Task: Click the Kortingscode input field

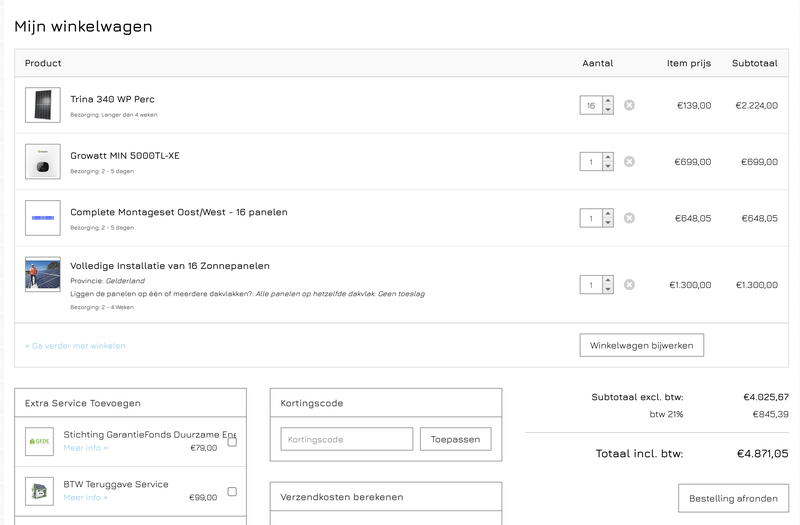Action: (347, 439)
